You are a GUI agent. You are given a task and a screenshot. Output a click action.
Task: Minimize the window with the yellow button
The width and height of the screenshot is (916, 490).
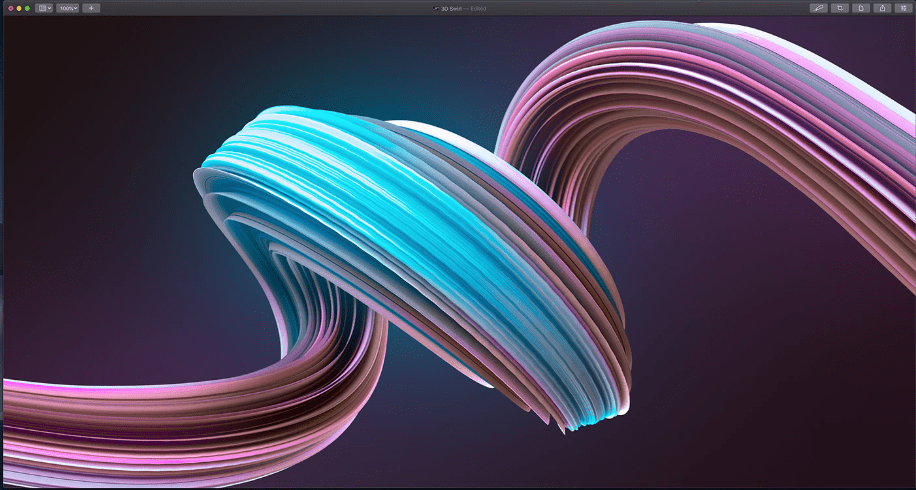(x=18, y=8)
